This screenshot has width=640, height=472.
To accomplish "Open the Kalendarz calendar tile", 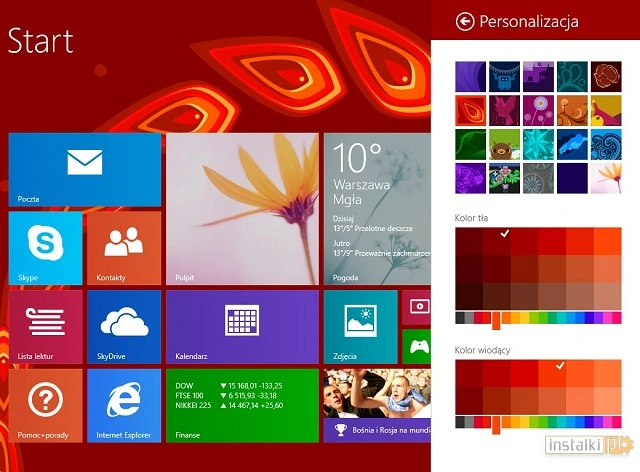I will coord(242,327).
